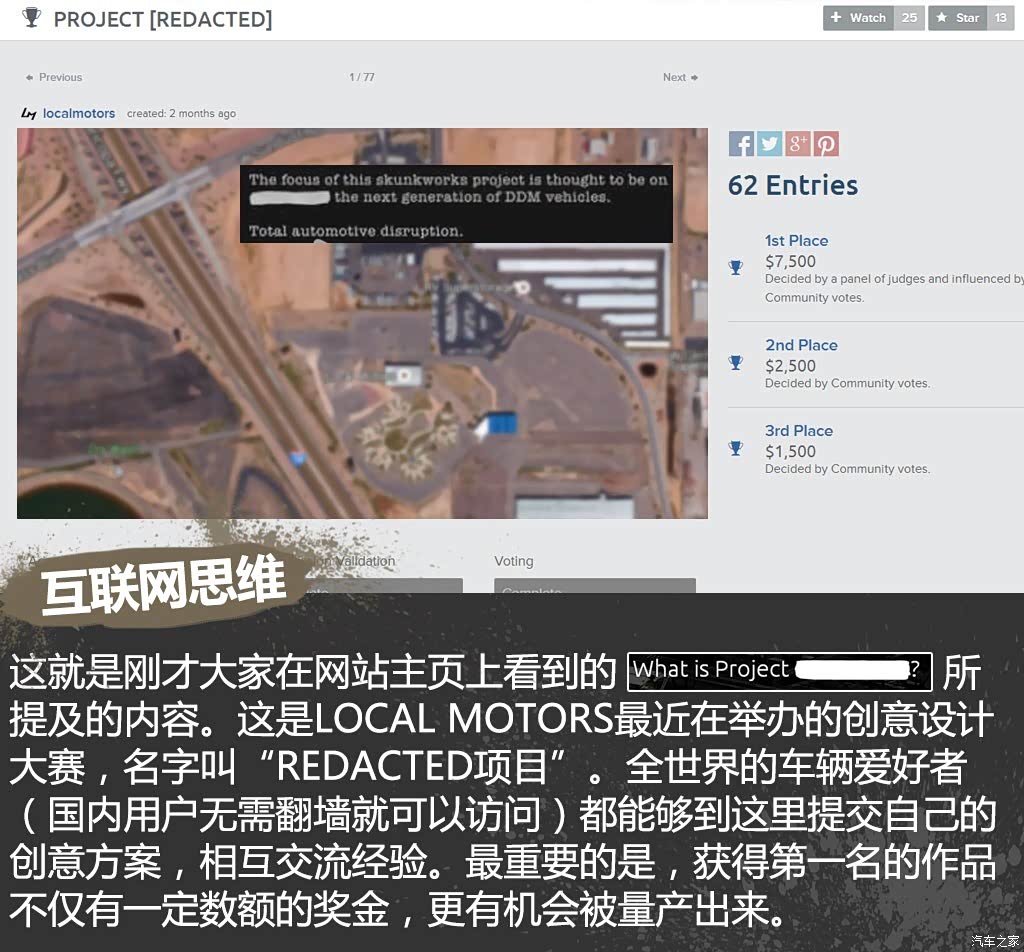
Task: Click the 62 Entries heading
Action: tap(793, 185)
